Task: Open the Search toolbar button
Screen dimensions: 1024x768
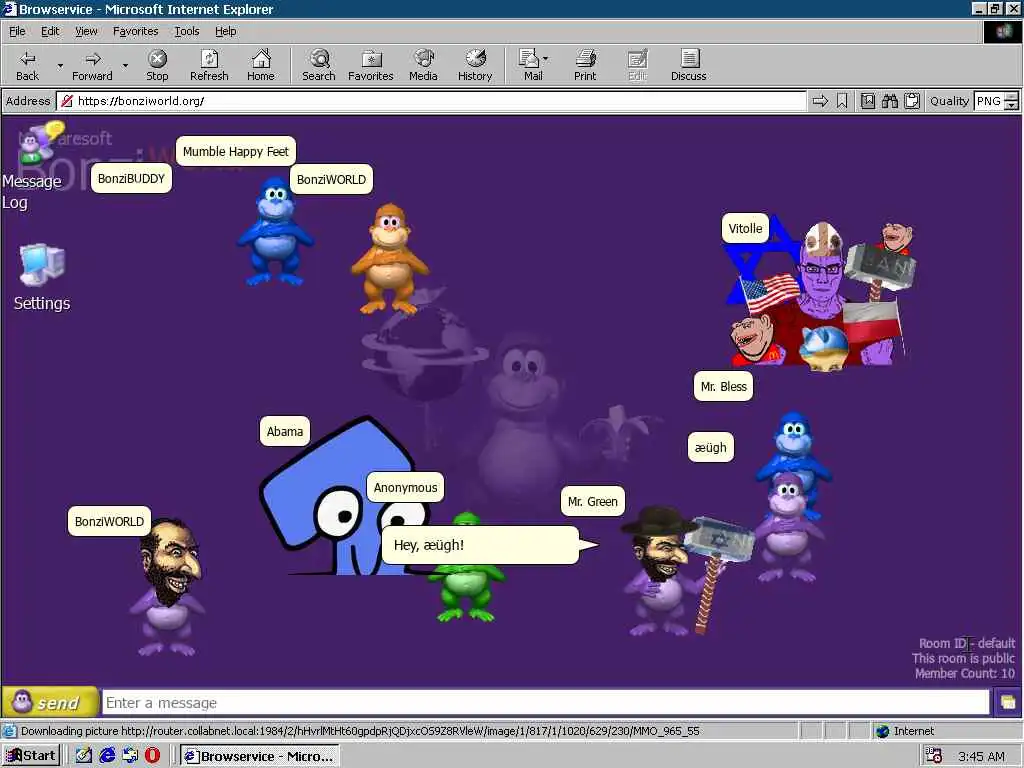Action: (x=319, y=65)
